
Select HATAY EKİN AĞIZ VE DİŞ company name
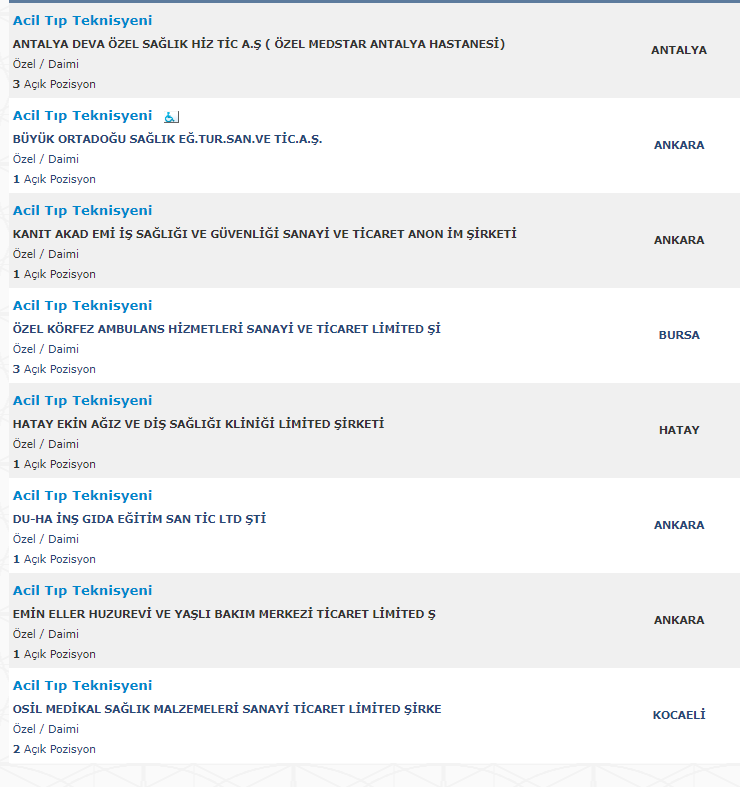pyautogui.click(x=198, y=424)
